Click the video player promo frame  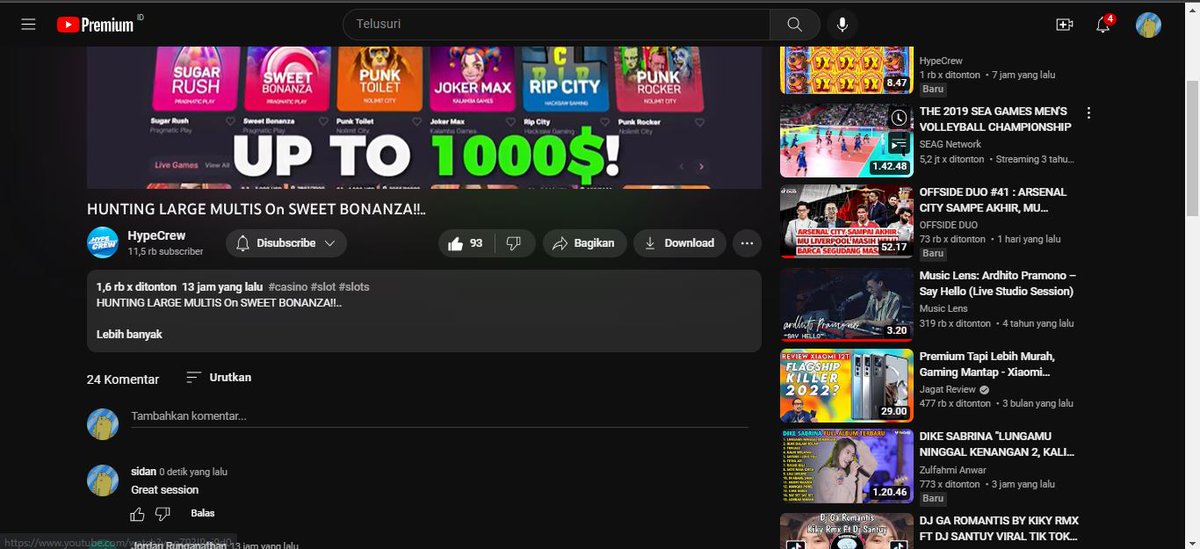(x=424, y=117)
